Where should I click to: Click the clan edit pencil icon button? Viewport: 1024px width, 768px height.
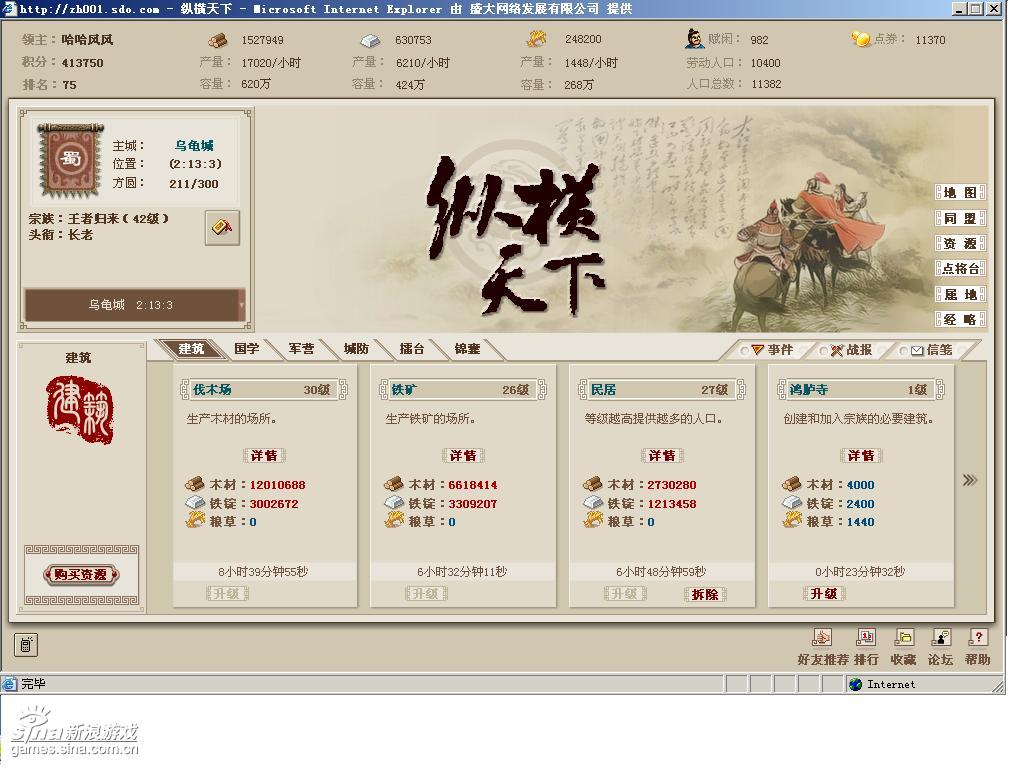click(222, 227)
